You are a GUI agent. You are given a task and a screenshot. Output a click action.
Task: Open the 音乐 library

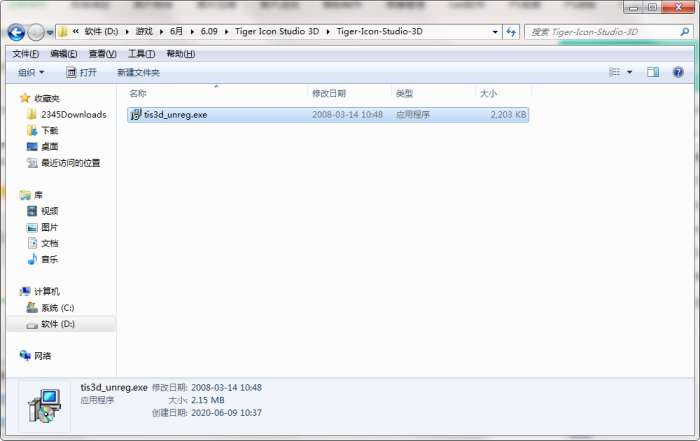[x=50, y=259]
